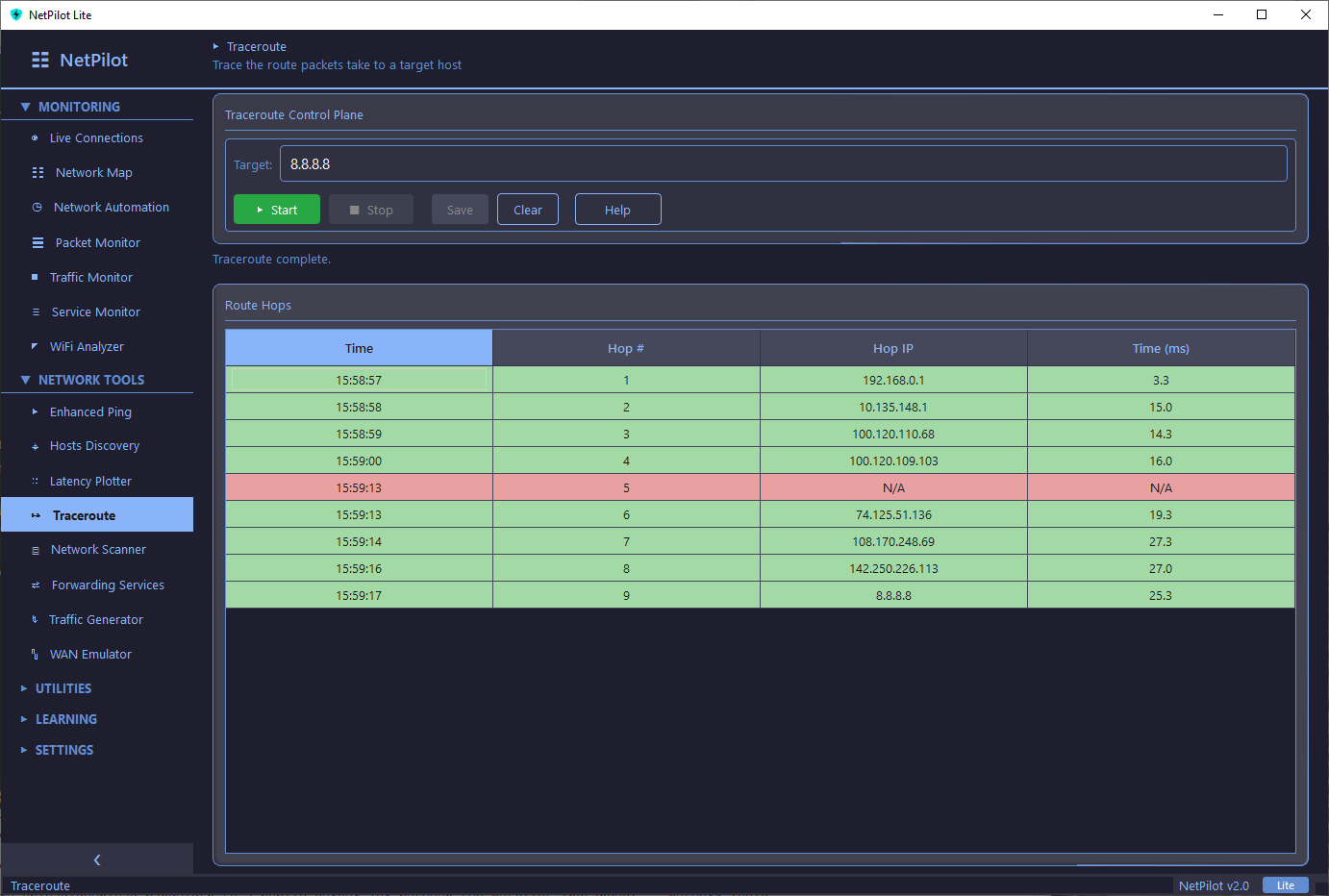The image size is (1329, 896).
Task: Collapse the sidebar with left chevron
Action: (97, 859)
